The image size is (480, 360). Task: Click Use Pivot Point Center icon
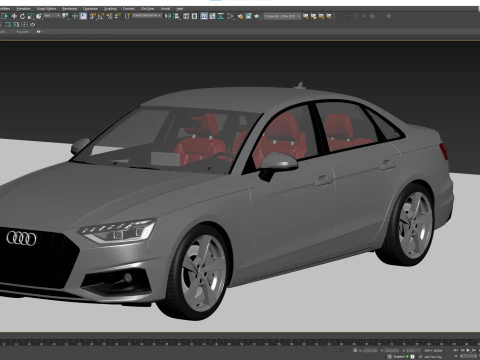point(65,16)
